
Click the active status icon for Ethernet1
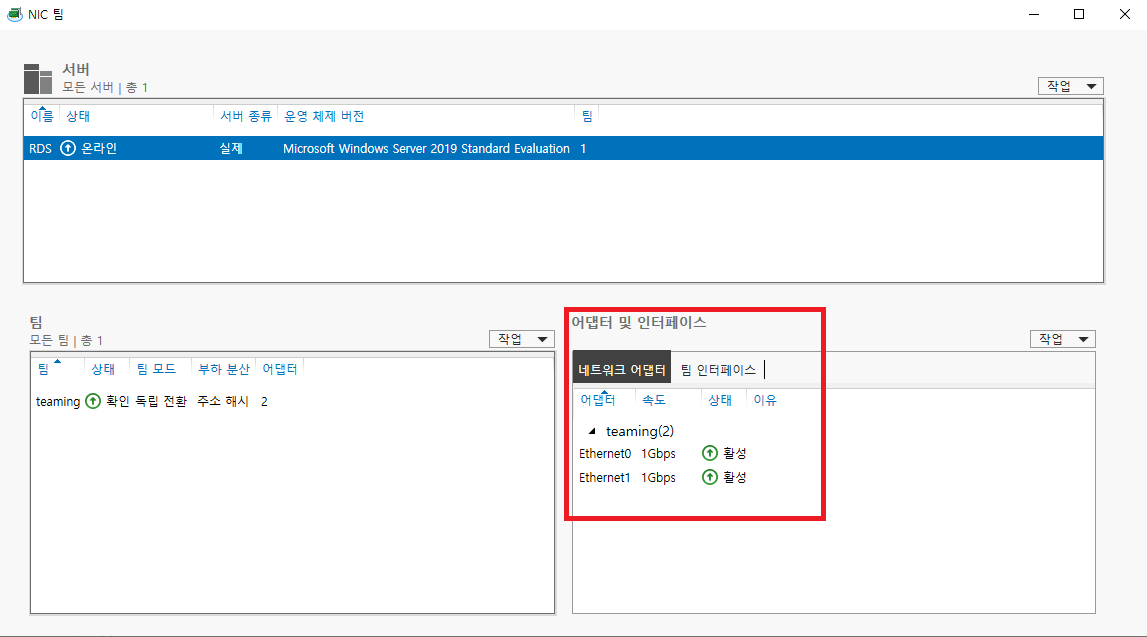pyautogui.click(x=710, y=478)
